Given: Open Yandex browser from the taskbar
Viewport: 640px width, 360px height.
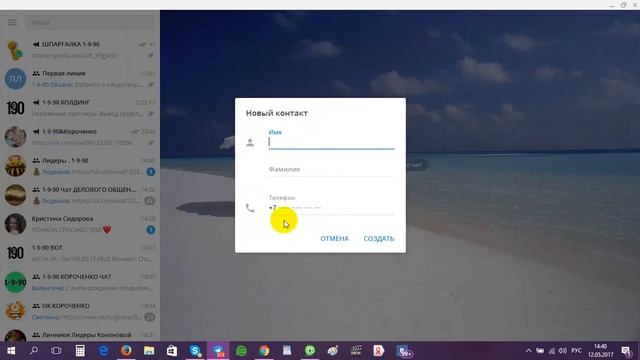Looking at the screenshot, I should 378,351.
